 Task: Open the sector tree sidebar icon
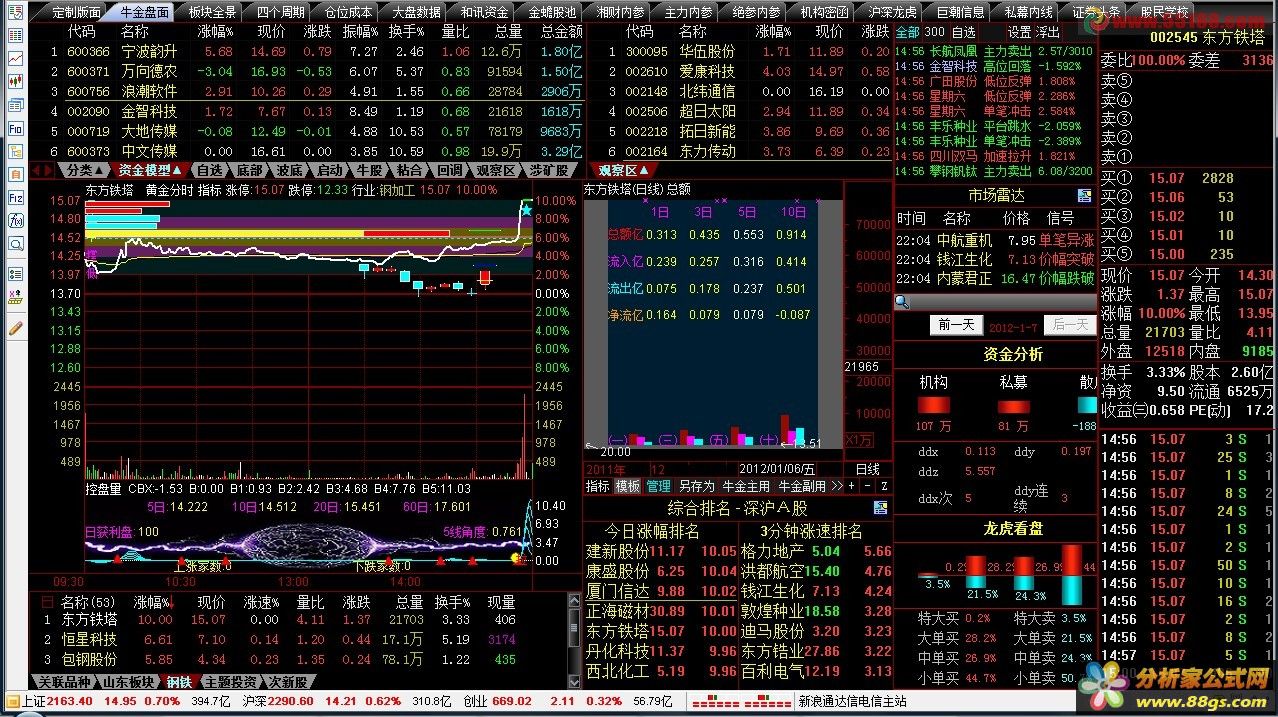point(15,151)
